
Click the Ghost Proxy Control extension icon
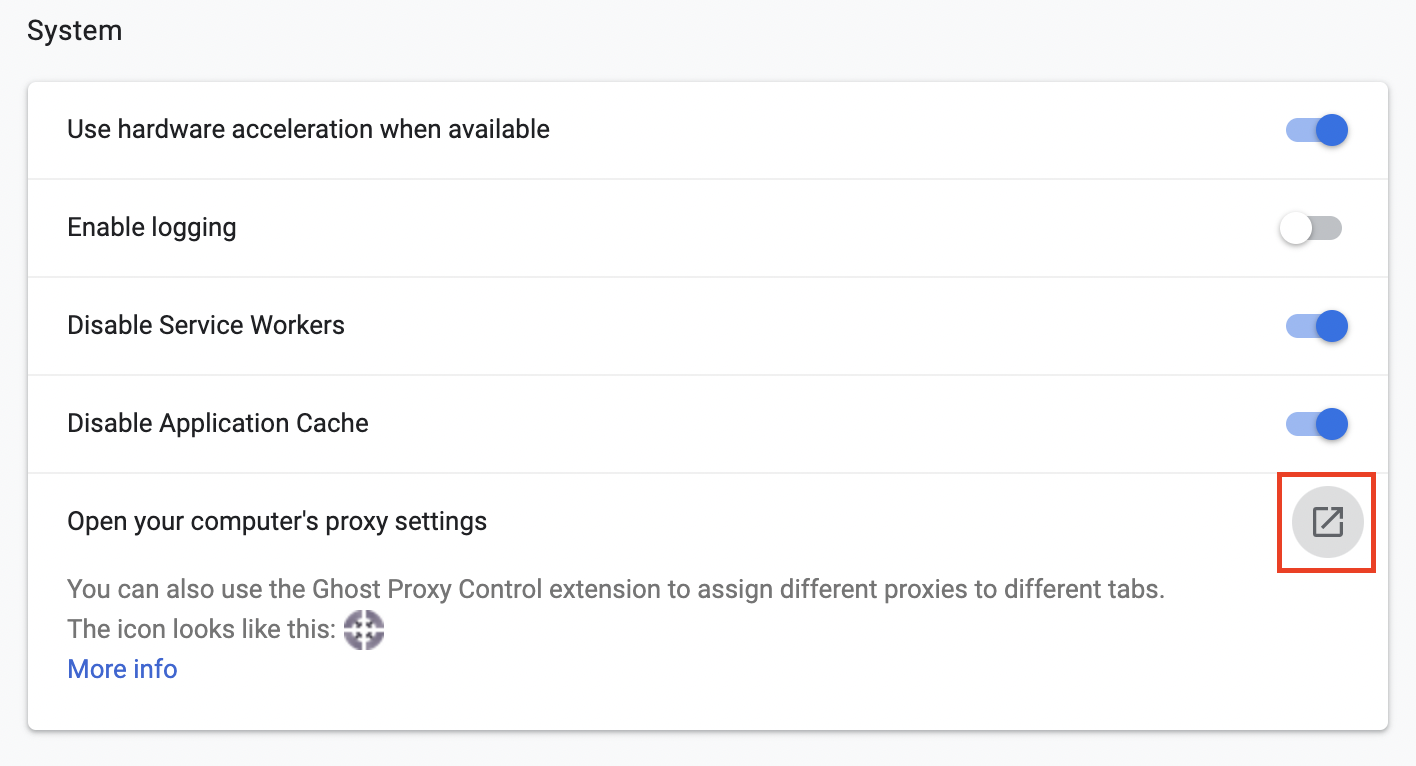coord(364,630)
